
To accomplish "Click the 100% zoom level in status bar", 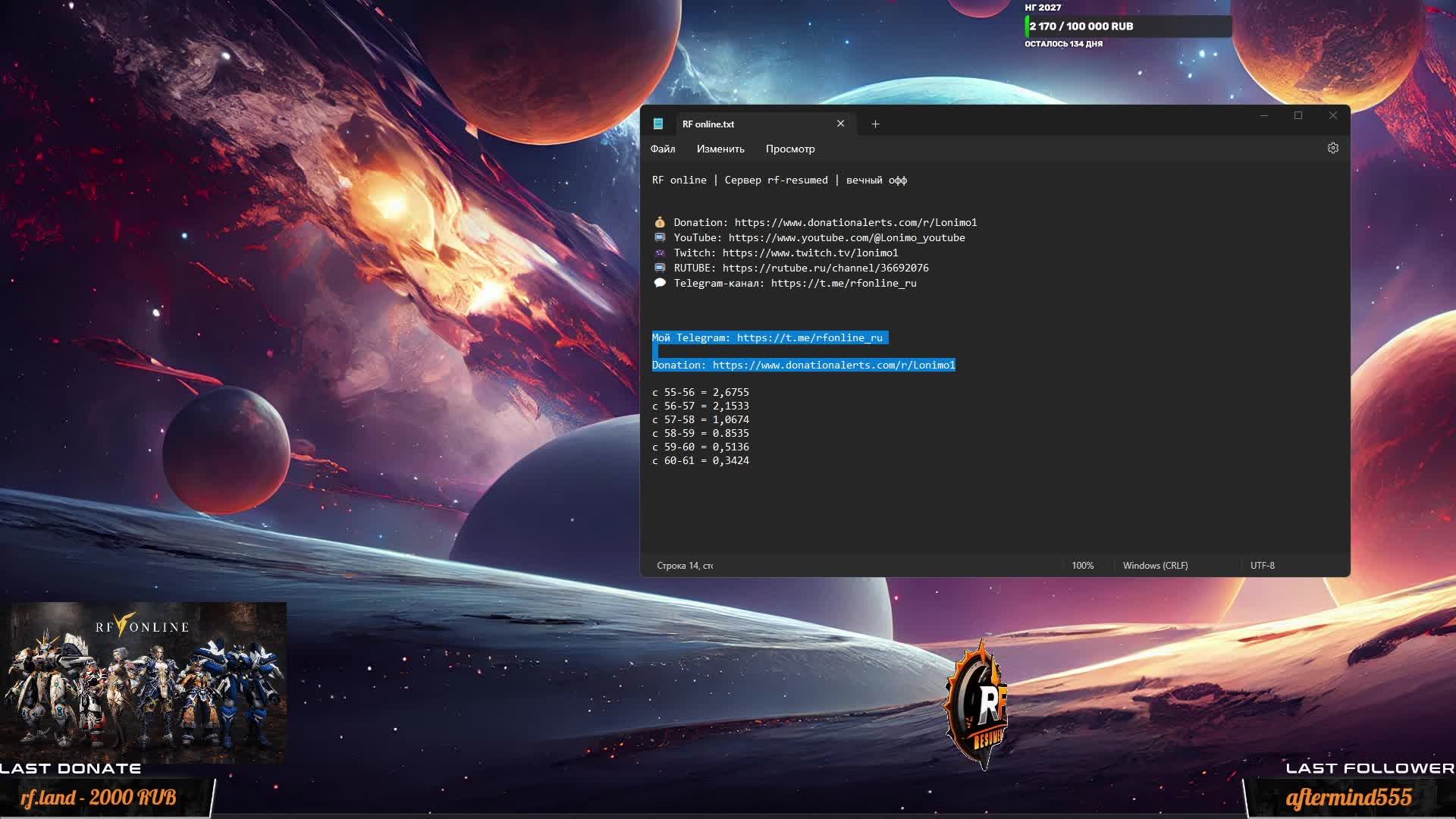I will (x=1082, y=566).
